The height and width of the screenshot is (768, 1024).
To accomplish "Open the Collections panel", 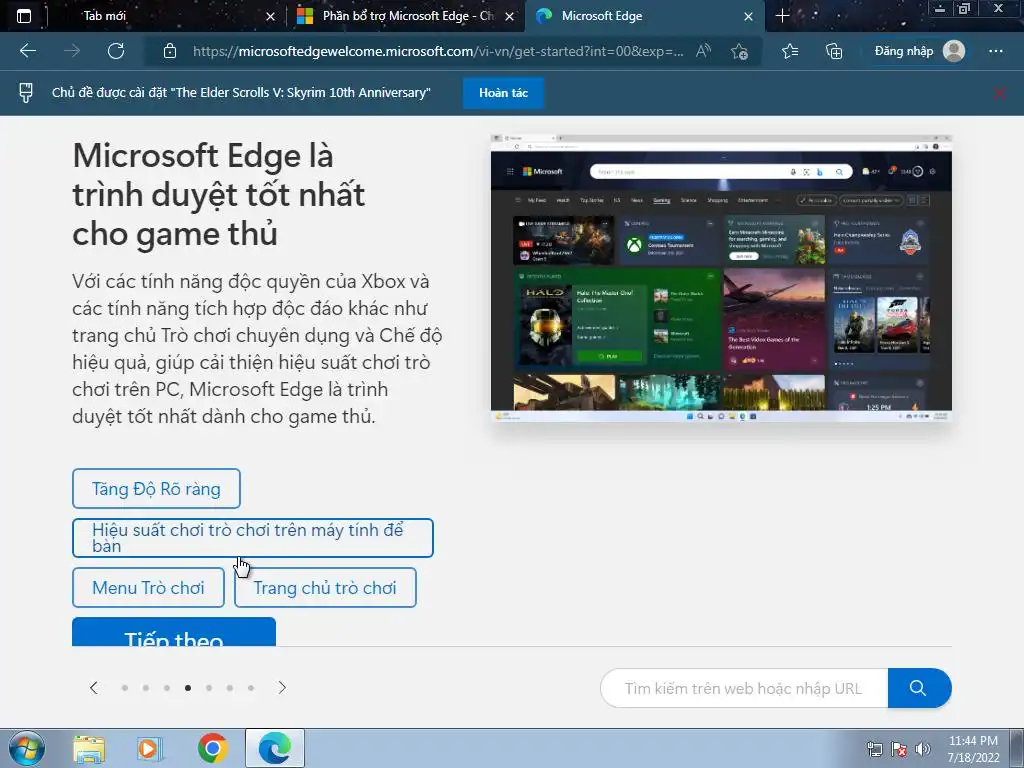I will tap(834, 51).
